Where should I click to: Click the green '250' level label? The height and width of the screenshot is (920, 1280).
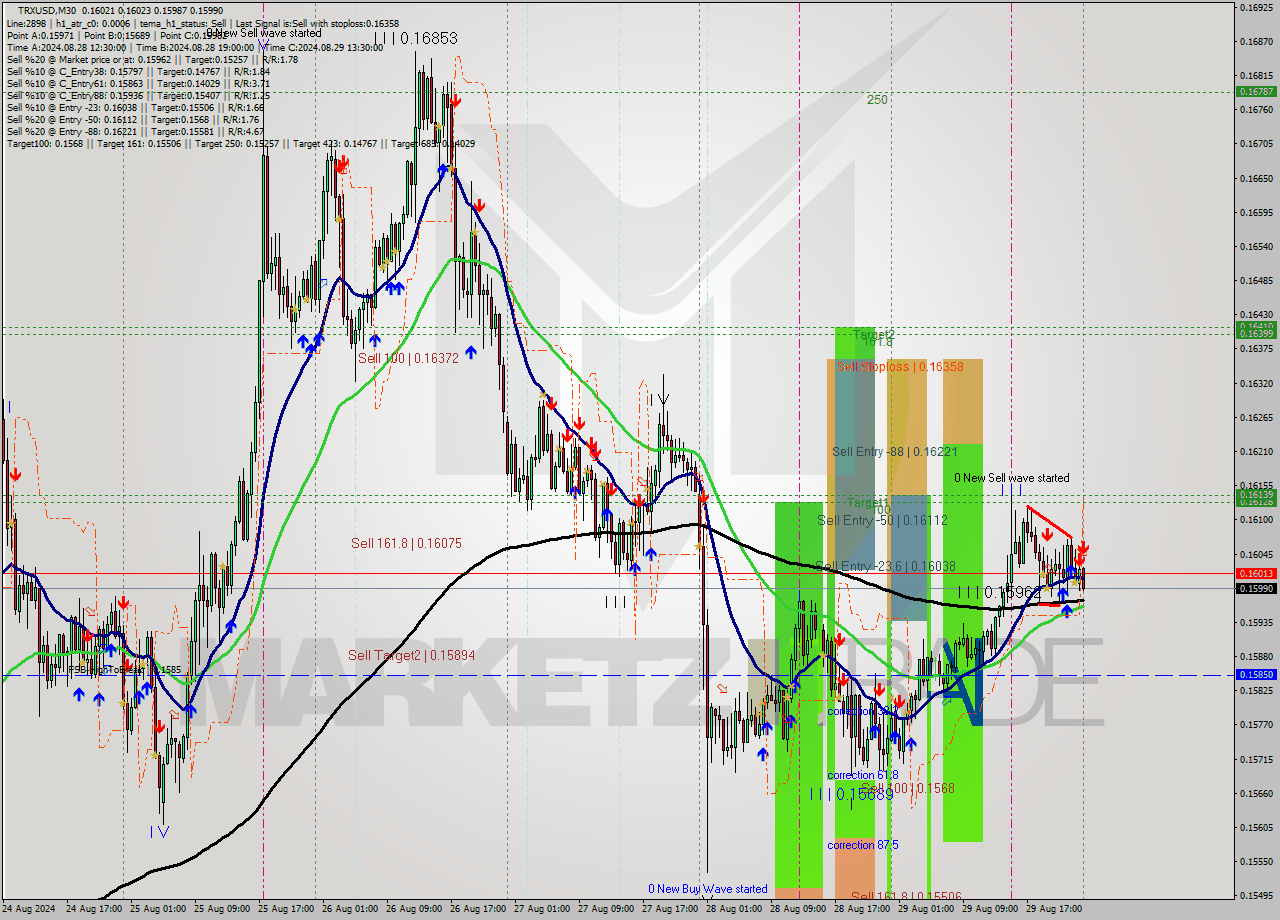(877, 100)
